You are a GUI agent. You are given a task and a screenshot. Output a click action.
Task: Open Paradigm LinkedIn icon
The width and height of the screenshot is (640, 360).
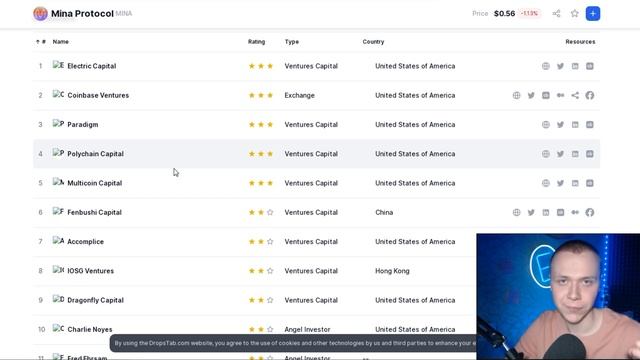[575, 124]
